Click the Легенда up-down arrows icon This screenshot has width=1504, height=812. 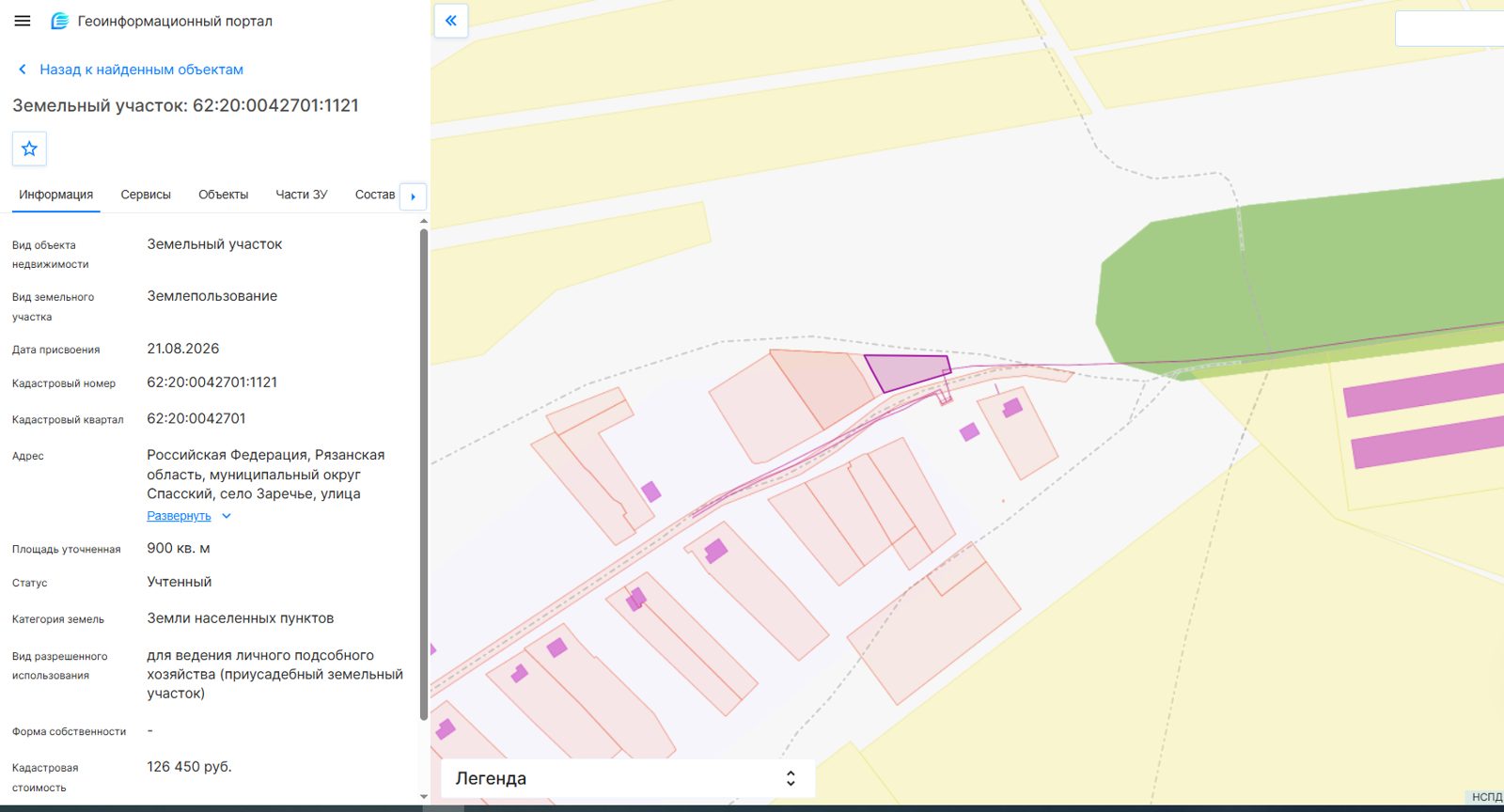point(791,778)
